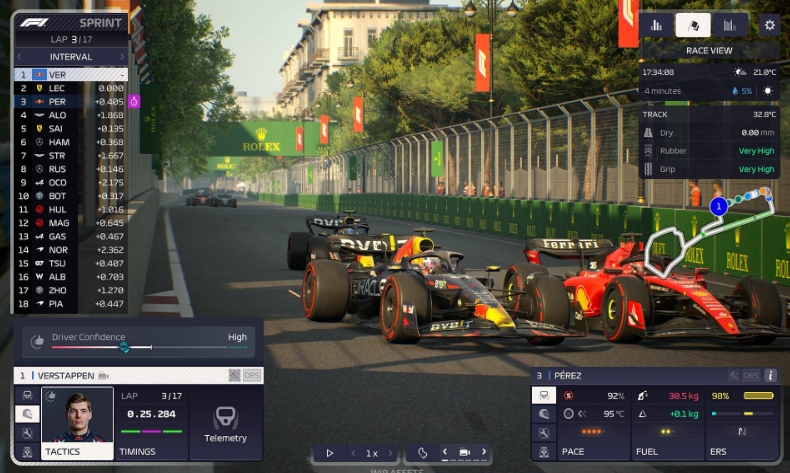Viewport: 790px width, 473px height.
Task: Click the 1x speed value
Action: coord(372,453)
